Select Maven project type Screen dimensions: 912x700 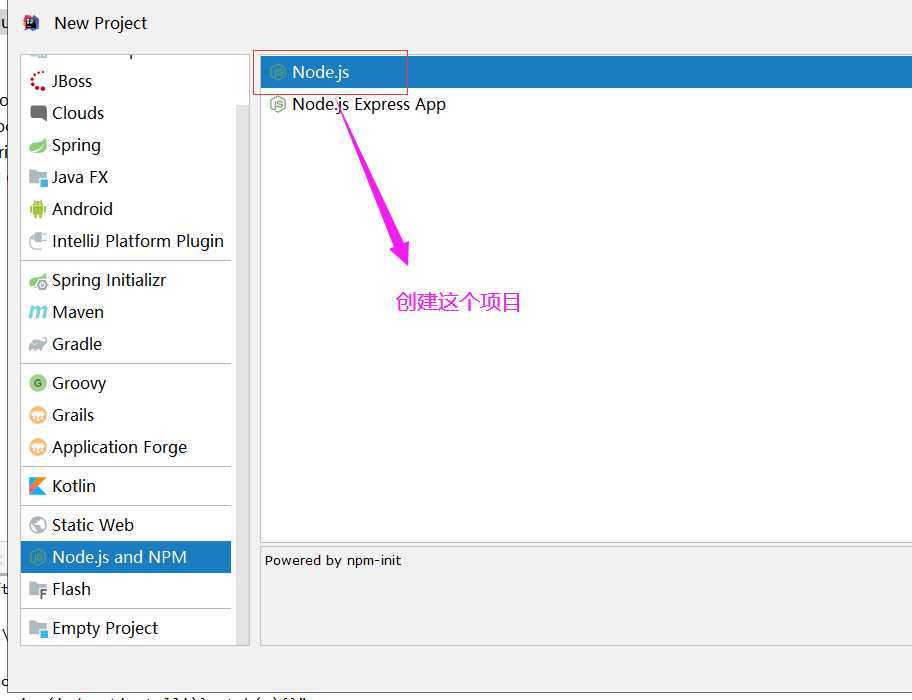pyautogui.click(x=78, y=312)
